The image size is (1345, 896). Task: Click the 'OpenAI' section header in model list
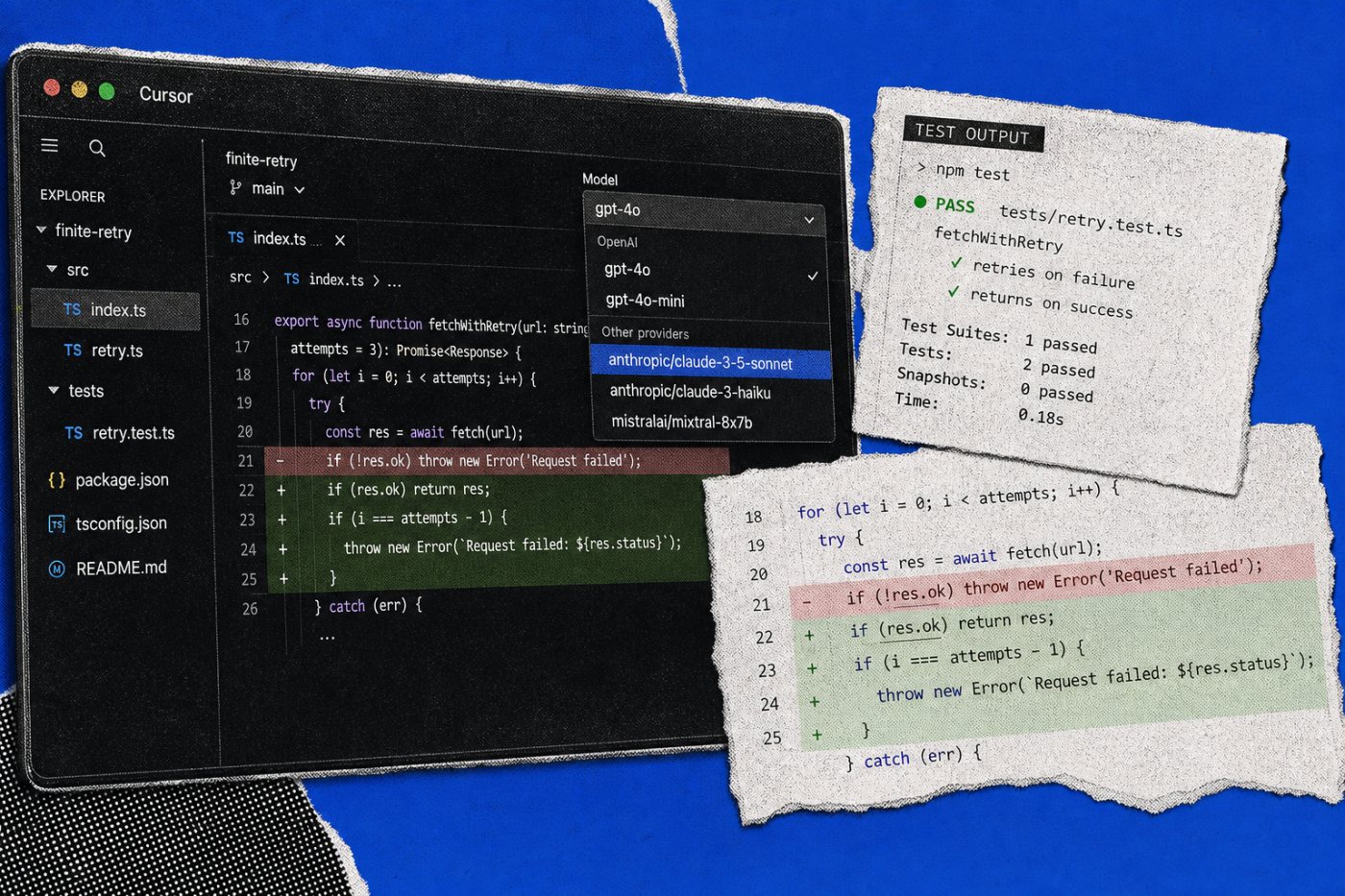[617, 242]
